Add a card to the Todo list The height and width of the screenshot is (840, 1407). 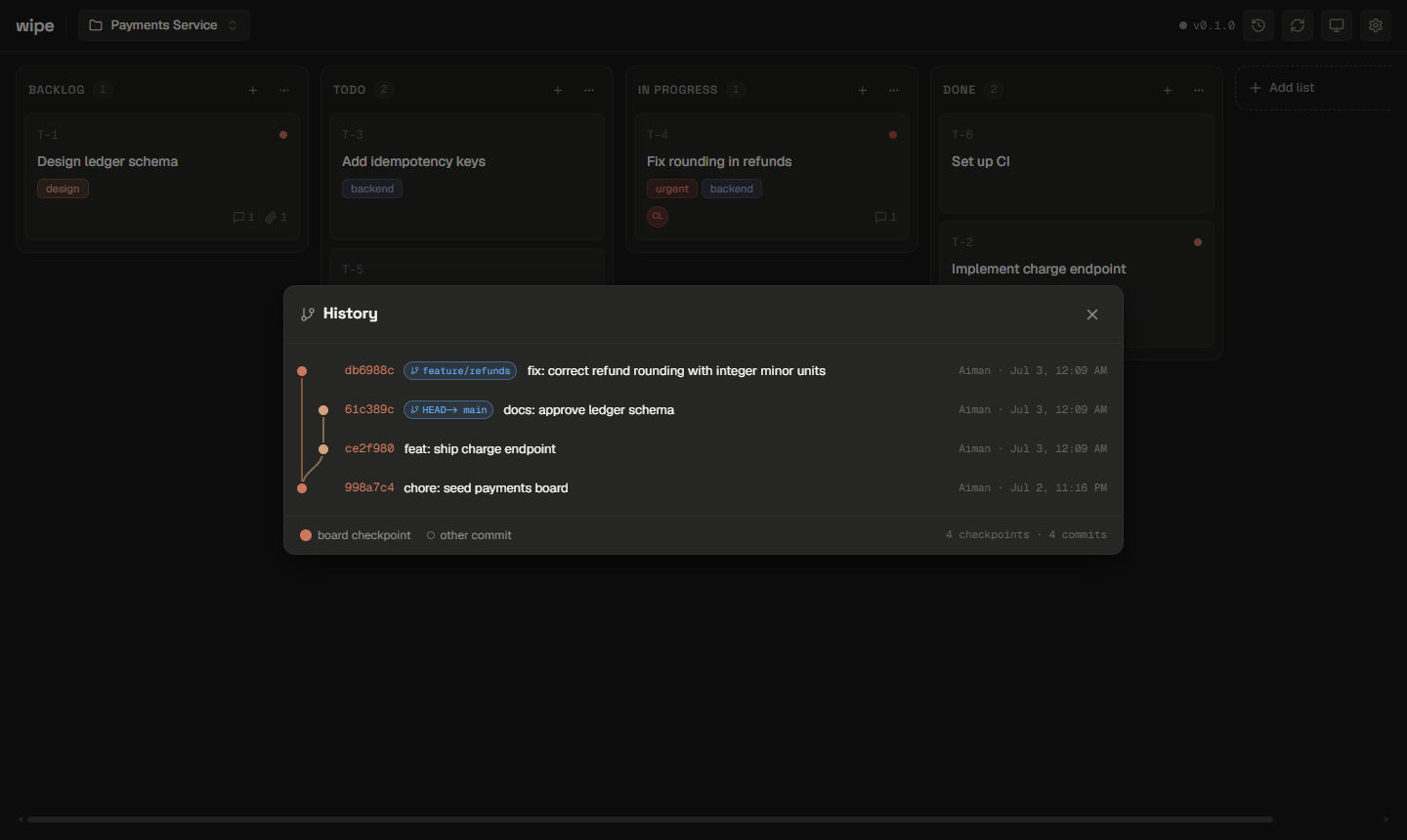(x=558, y=90)
